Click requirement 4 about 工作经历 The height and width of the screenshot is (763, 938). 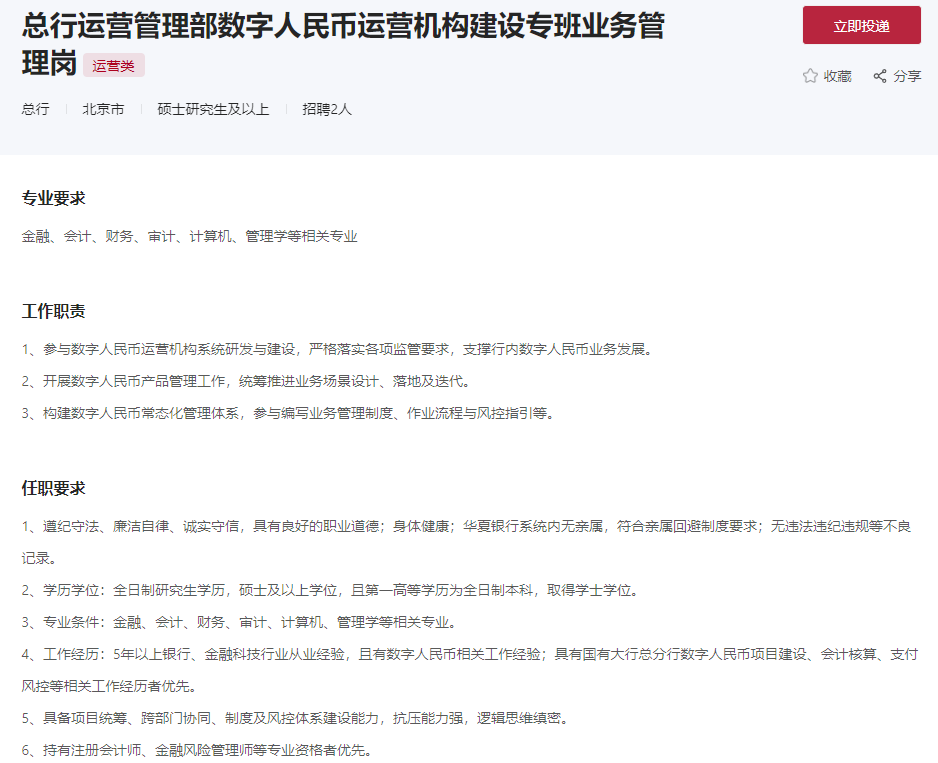470,670
